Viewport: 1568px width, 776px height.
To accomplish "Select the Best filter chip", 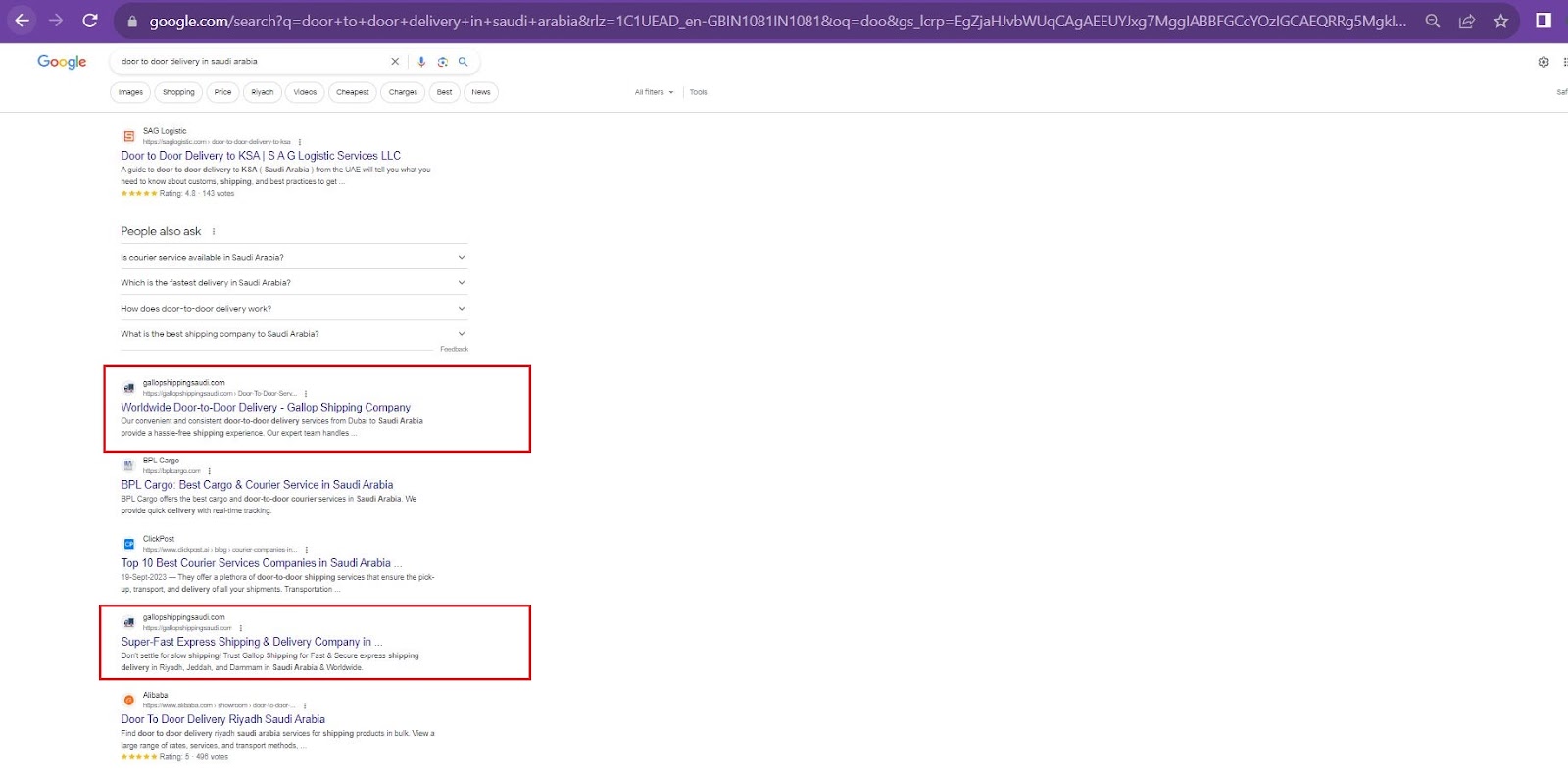I will coord(445,92).
